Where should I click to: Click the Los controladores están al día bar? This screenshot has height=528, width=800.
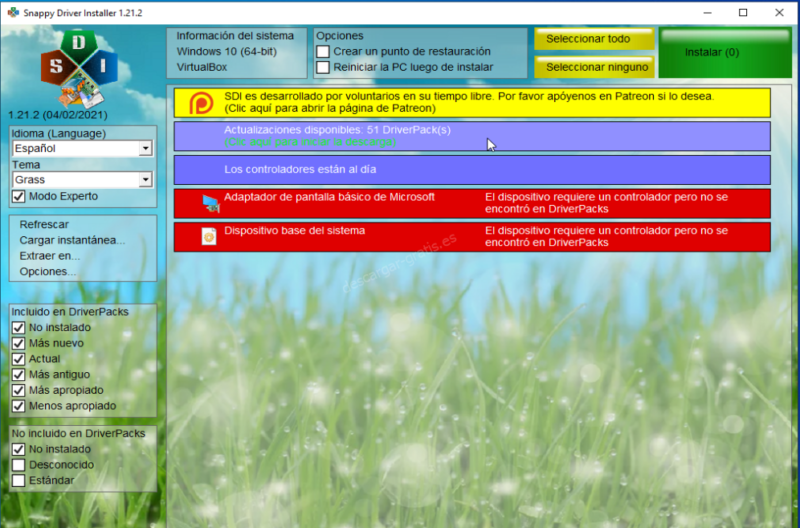pyautogui.click(x=472, y=170)
